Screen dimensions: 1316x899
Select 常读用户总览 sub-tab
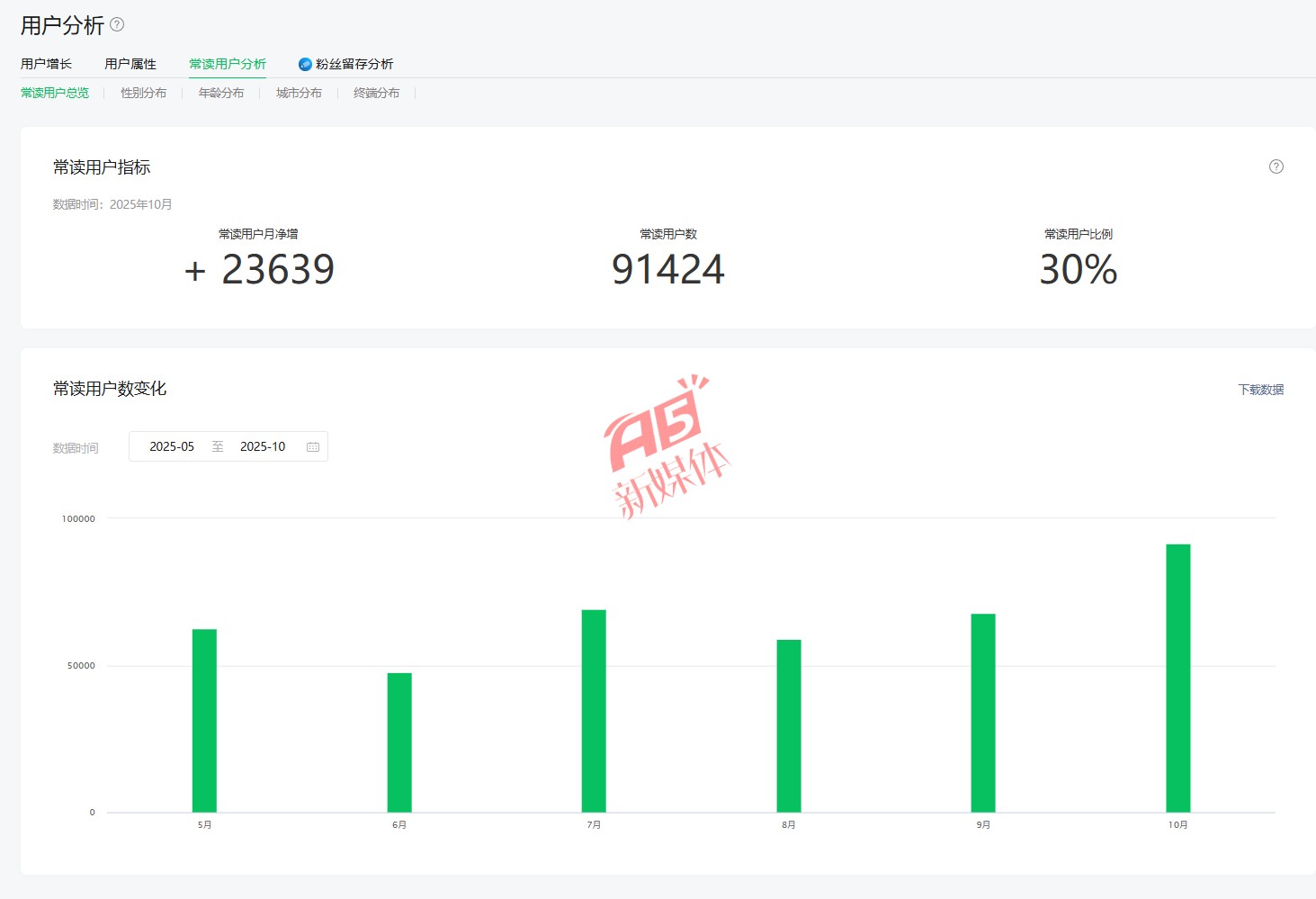55,93
